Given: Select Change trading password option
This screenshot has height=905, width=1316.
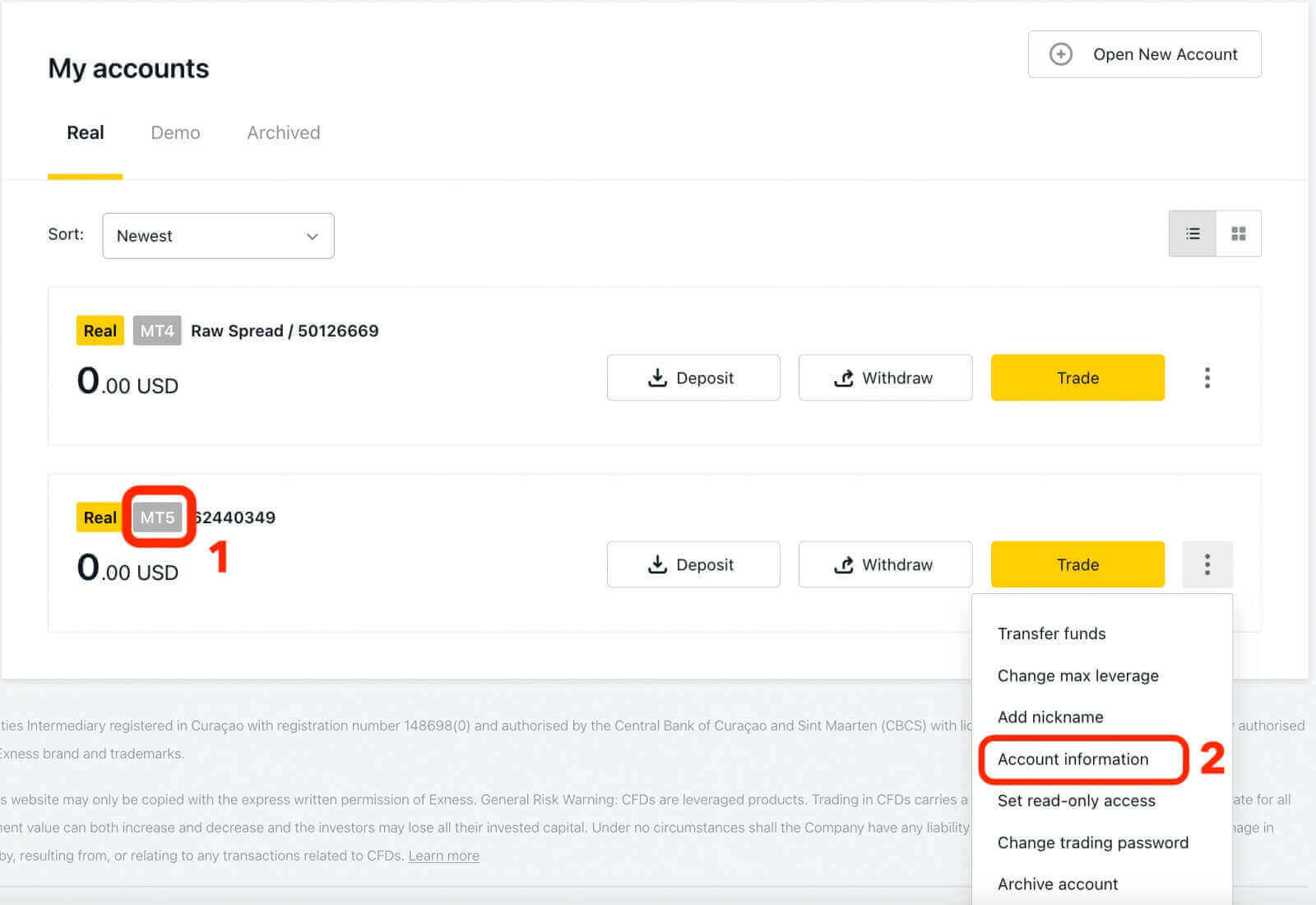Looking at the screenshot, I should [1092, 842].
